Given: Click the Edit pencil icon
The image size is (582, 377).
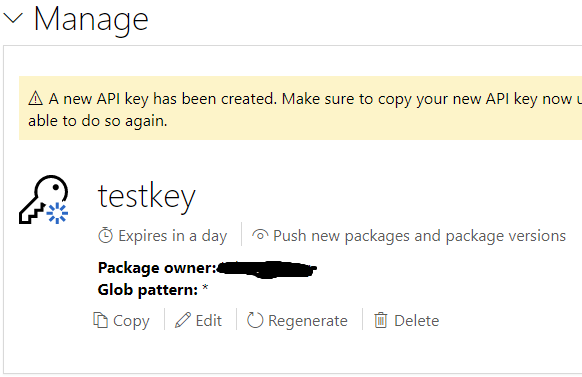Looking at the screenshot, I should tap(183, 320).
